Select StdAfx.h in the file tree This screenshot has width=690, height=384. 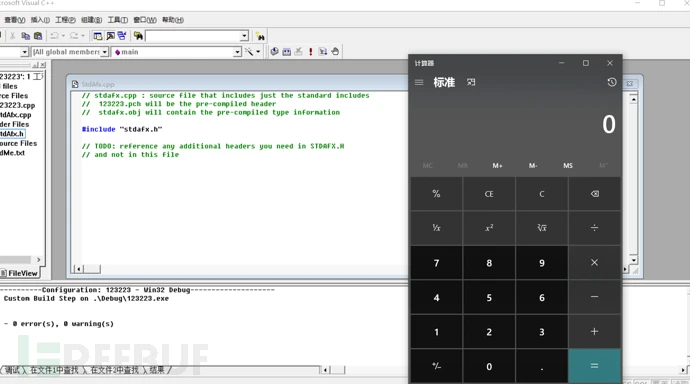point(12,134)
